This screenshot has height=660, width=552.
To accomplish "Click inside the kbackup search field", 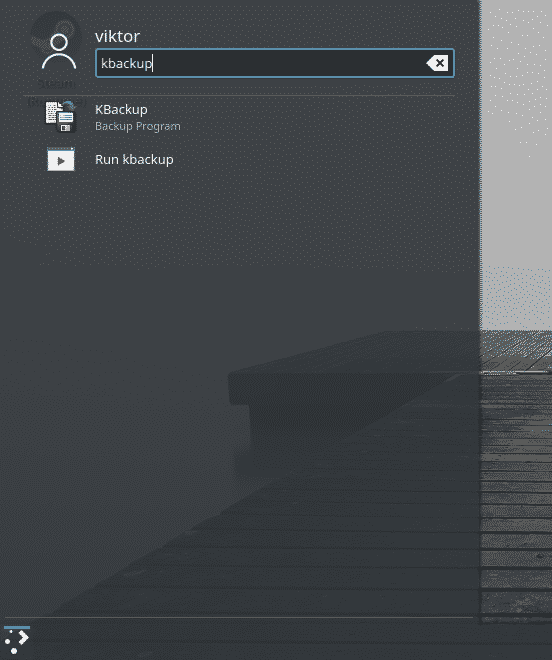I will tap(275, 63).
